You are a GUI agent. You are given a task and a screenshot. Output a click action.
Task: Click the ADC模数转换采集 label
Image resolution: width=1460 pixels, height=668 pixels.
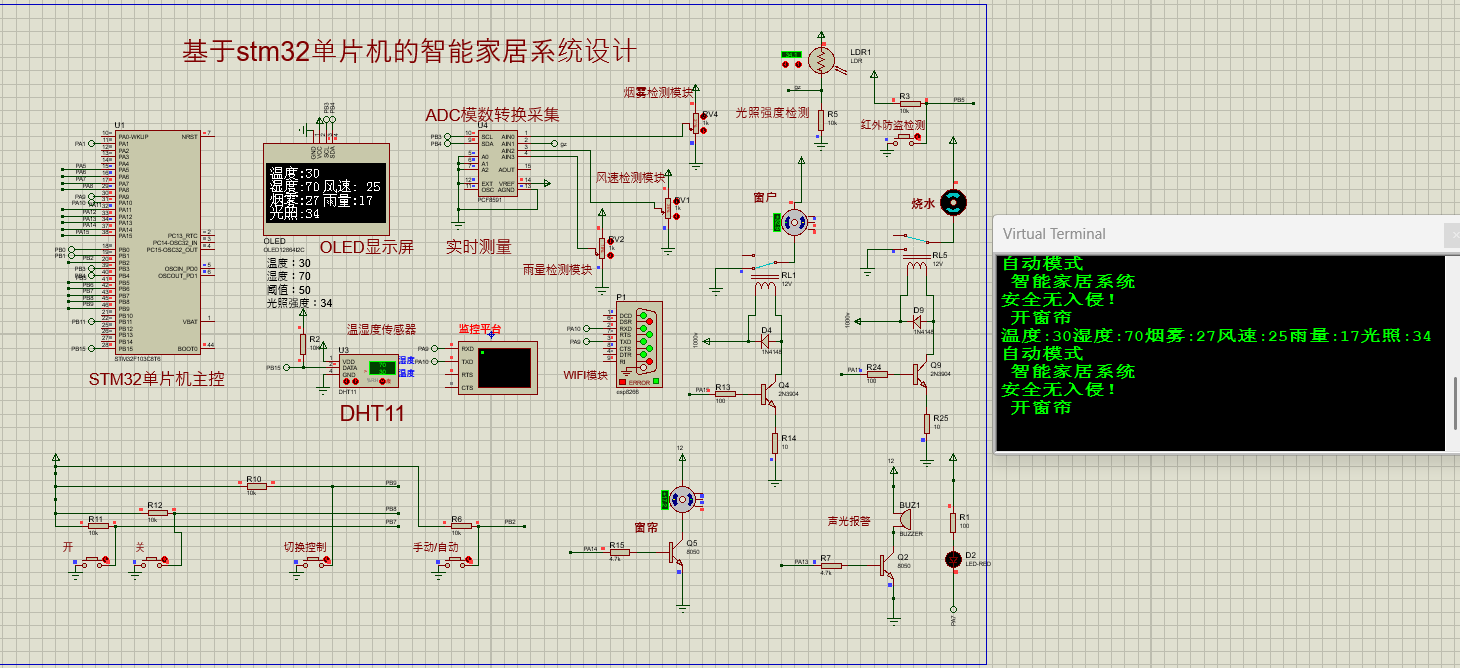click(492, 114)
